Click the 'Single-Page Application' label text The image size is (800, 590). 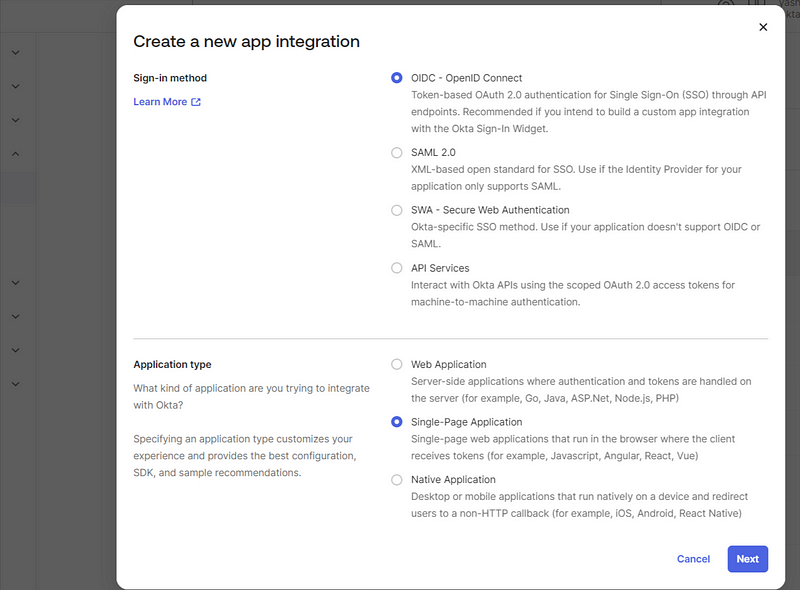467,422
